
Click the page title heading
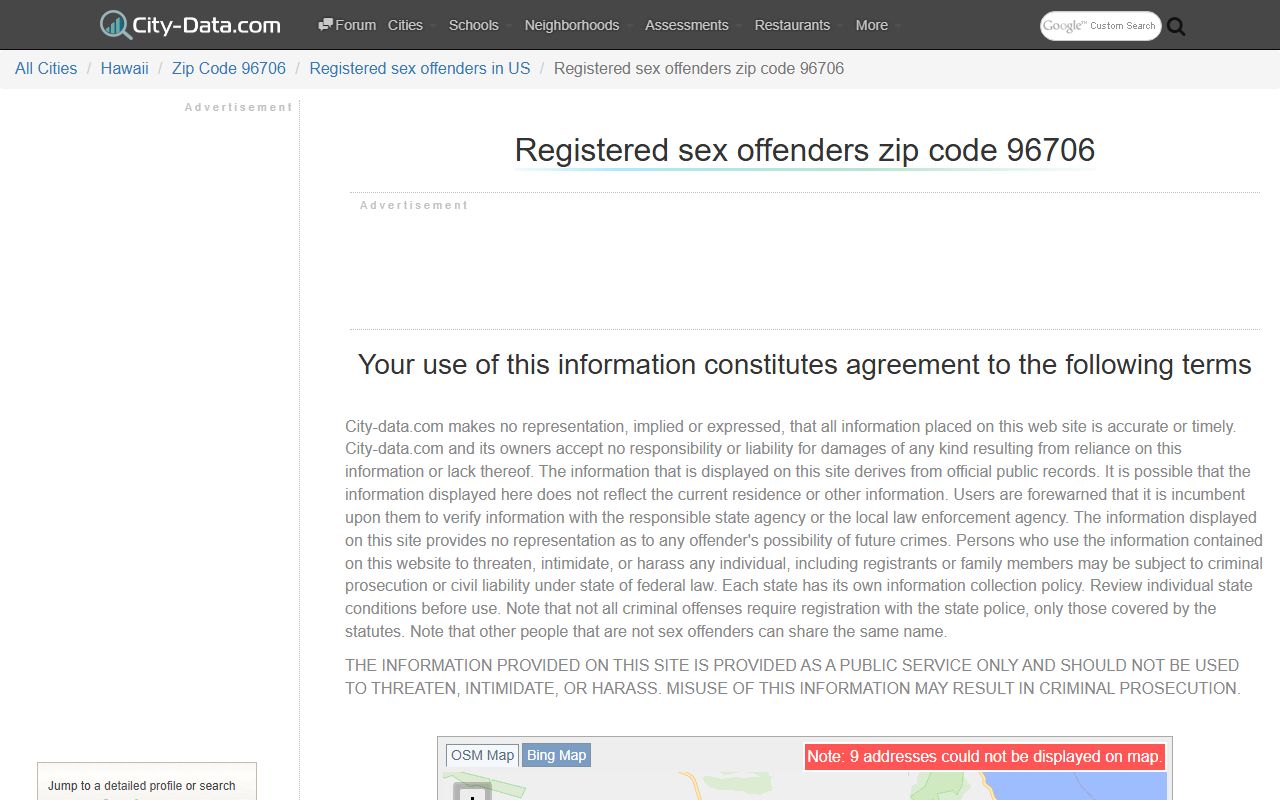[805, 150]
